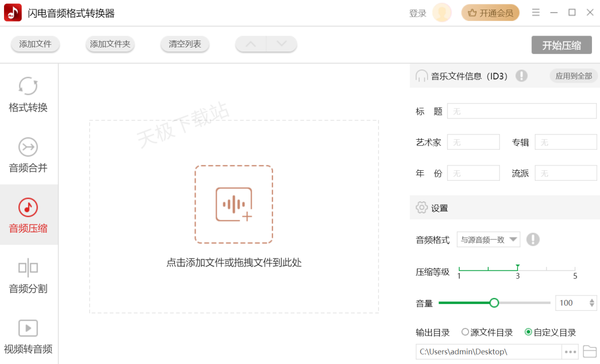
Task: Click the headphone icon in the ID3 header
Action: coord(422,76)
